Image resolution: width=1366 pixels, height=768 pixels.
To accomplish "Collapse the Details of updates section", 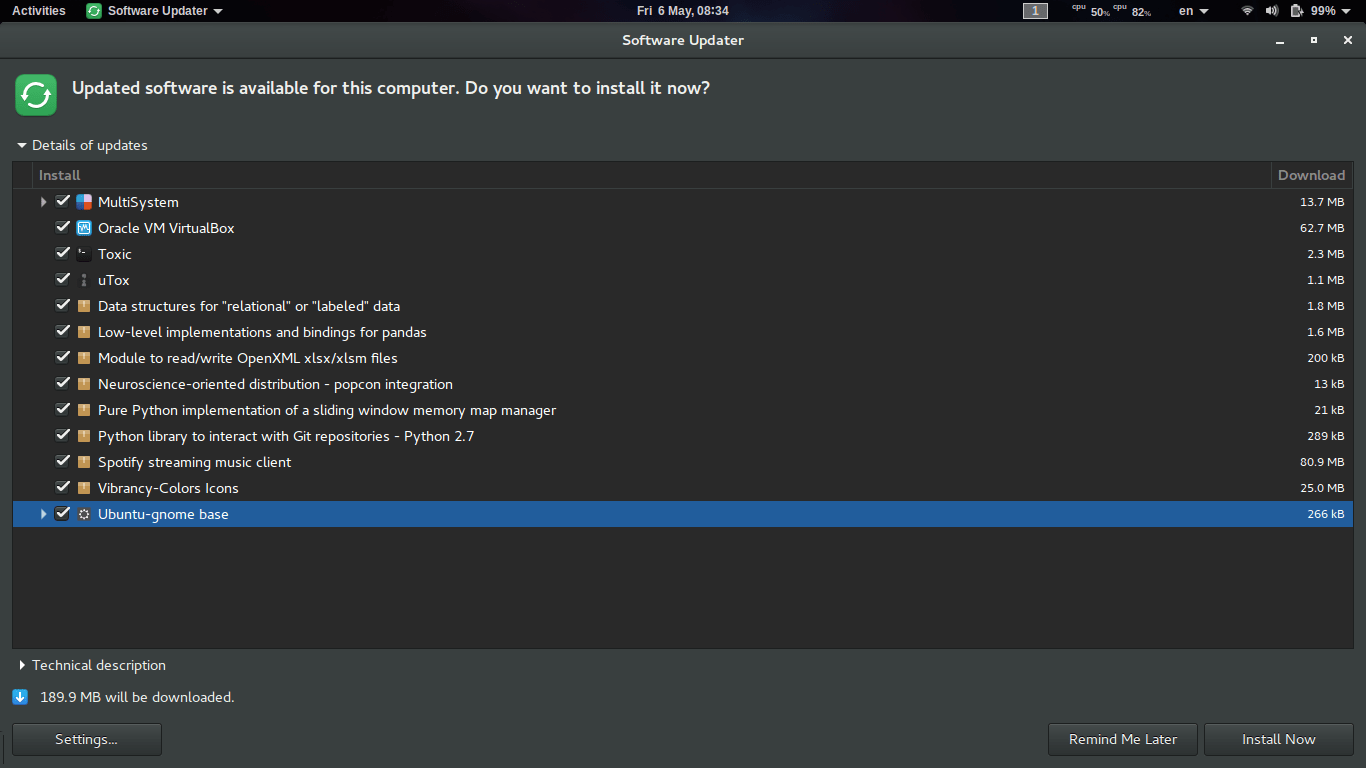I will coord(22,145).
